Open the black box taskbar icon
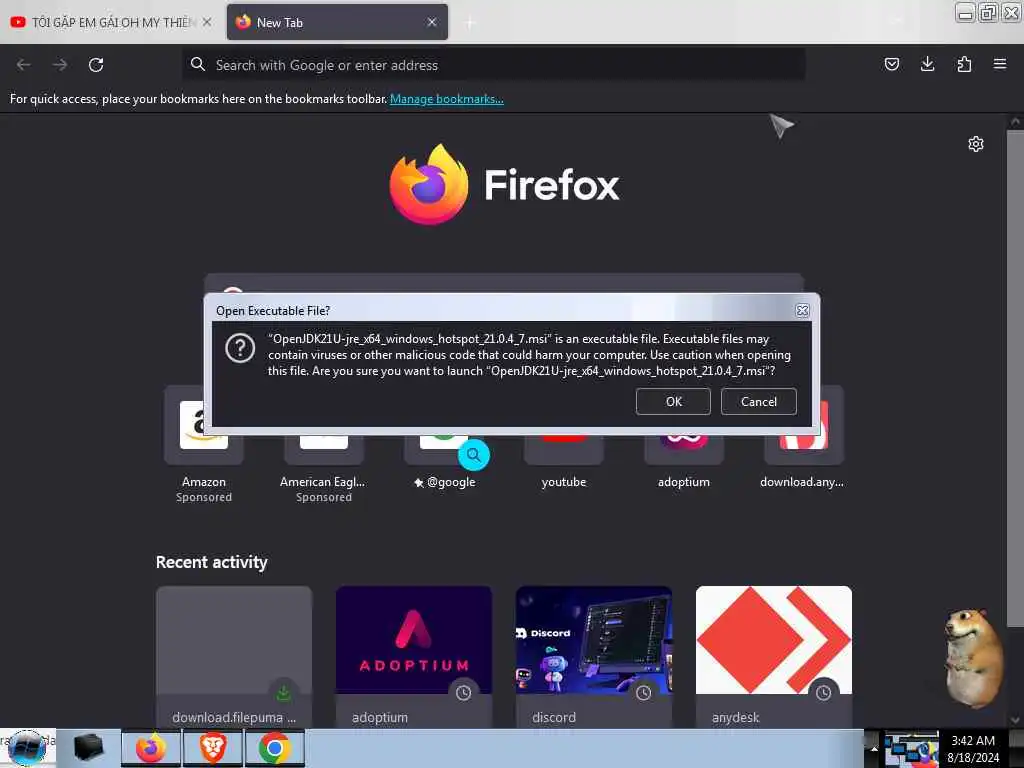1024x768 pixels. (x=88, y=748)
